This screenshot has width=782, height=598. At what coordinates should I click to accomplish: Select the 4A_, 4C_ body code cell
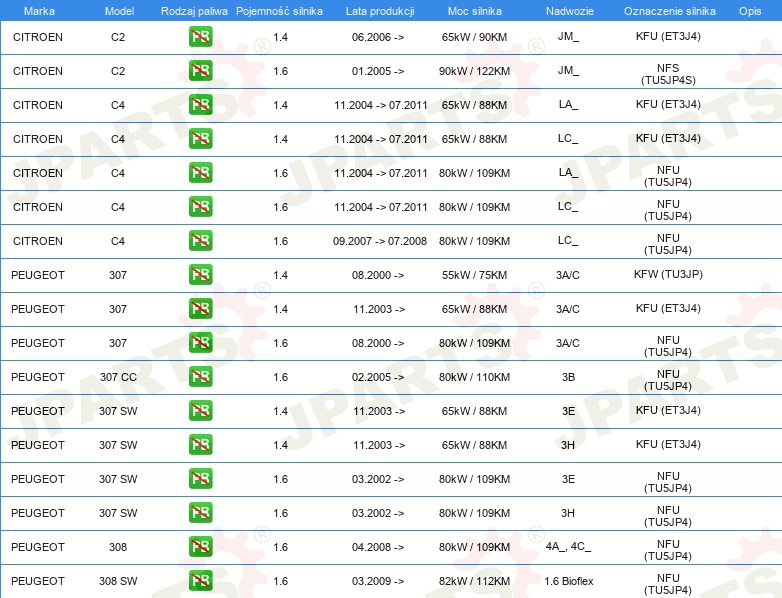tap(569, 547)
